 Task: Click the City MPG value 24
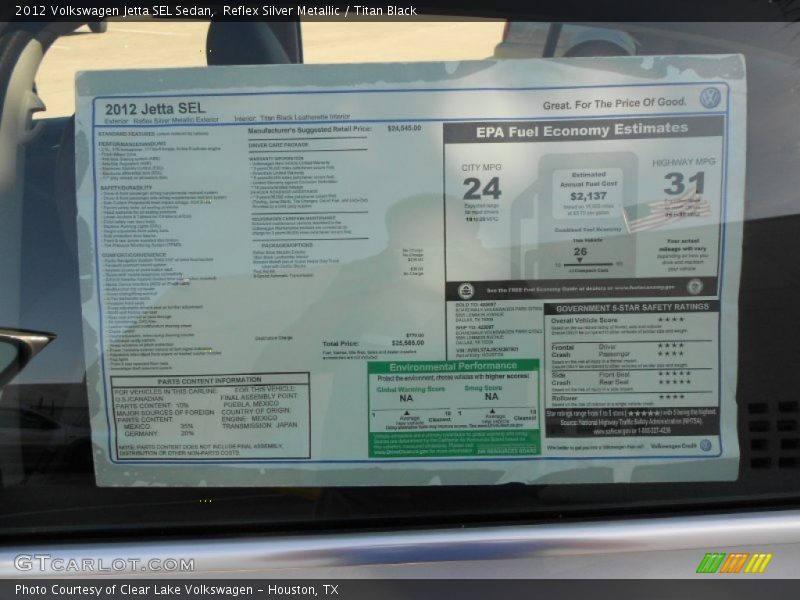[481, 188]
